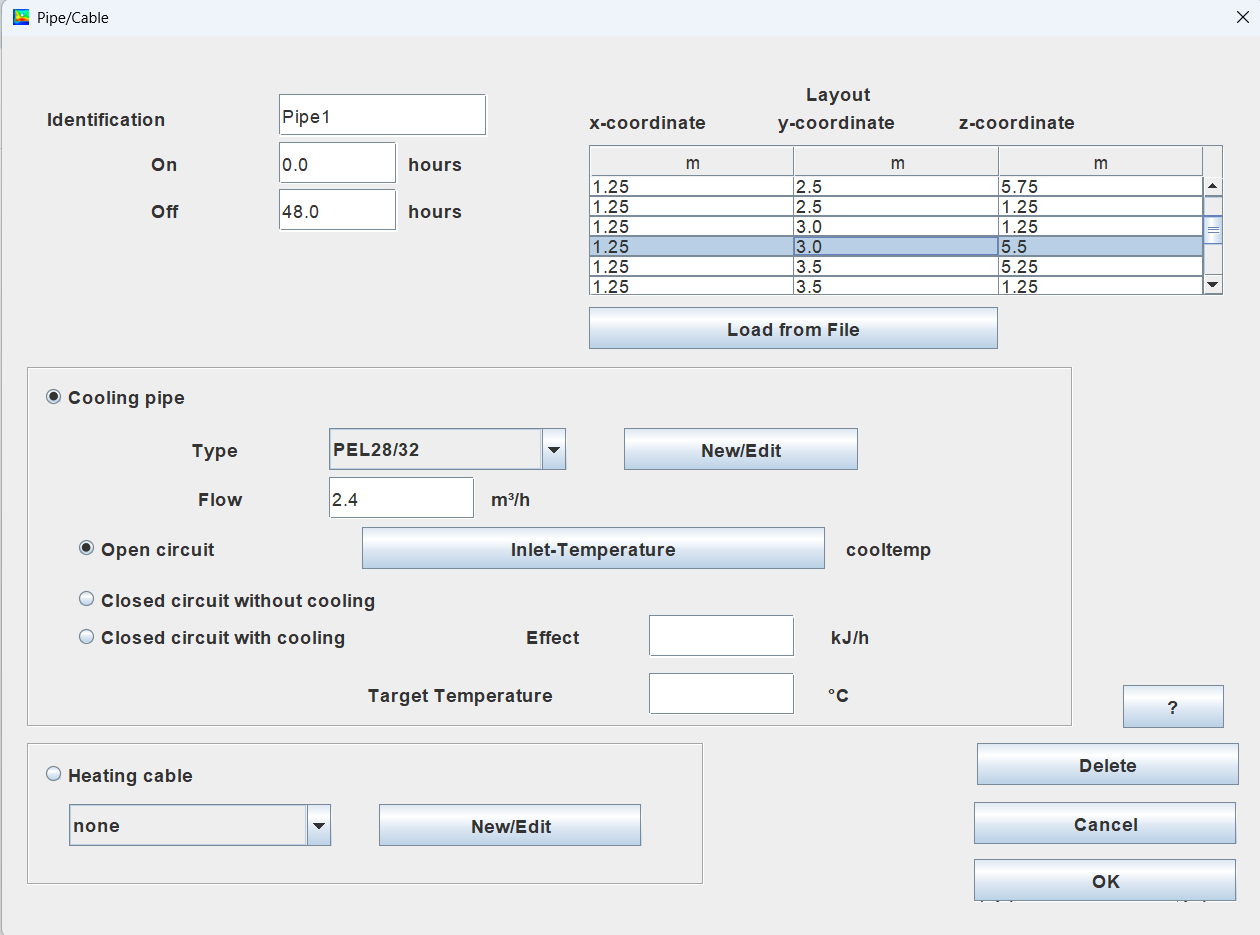Select the z-coordinate cell showing 5.75
The image size is (1260, 935).
click(x=1099, y=187)
